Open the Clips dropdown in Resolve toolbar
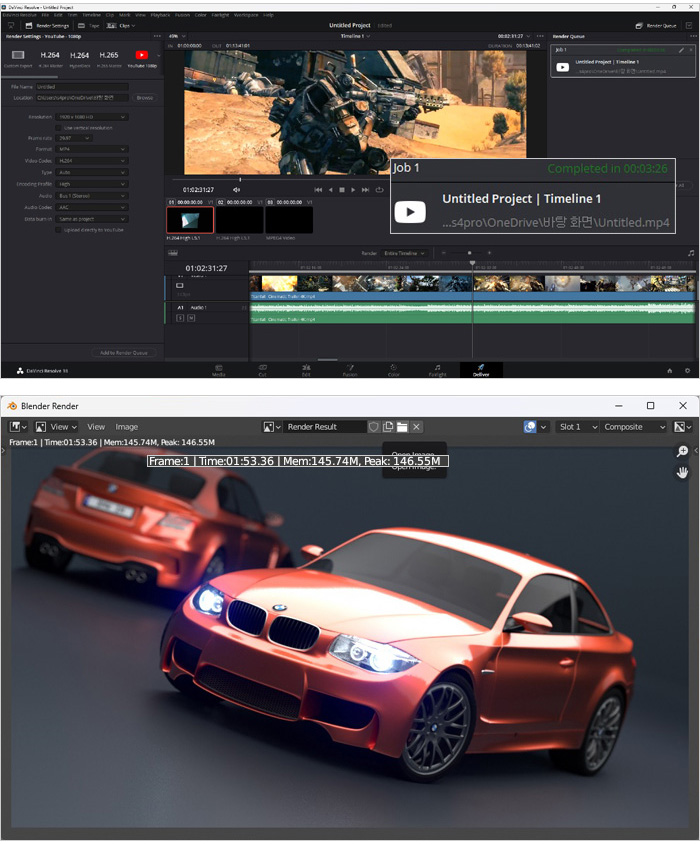Viewport: 700px width, 844px height. [x=121, y=25]
